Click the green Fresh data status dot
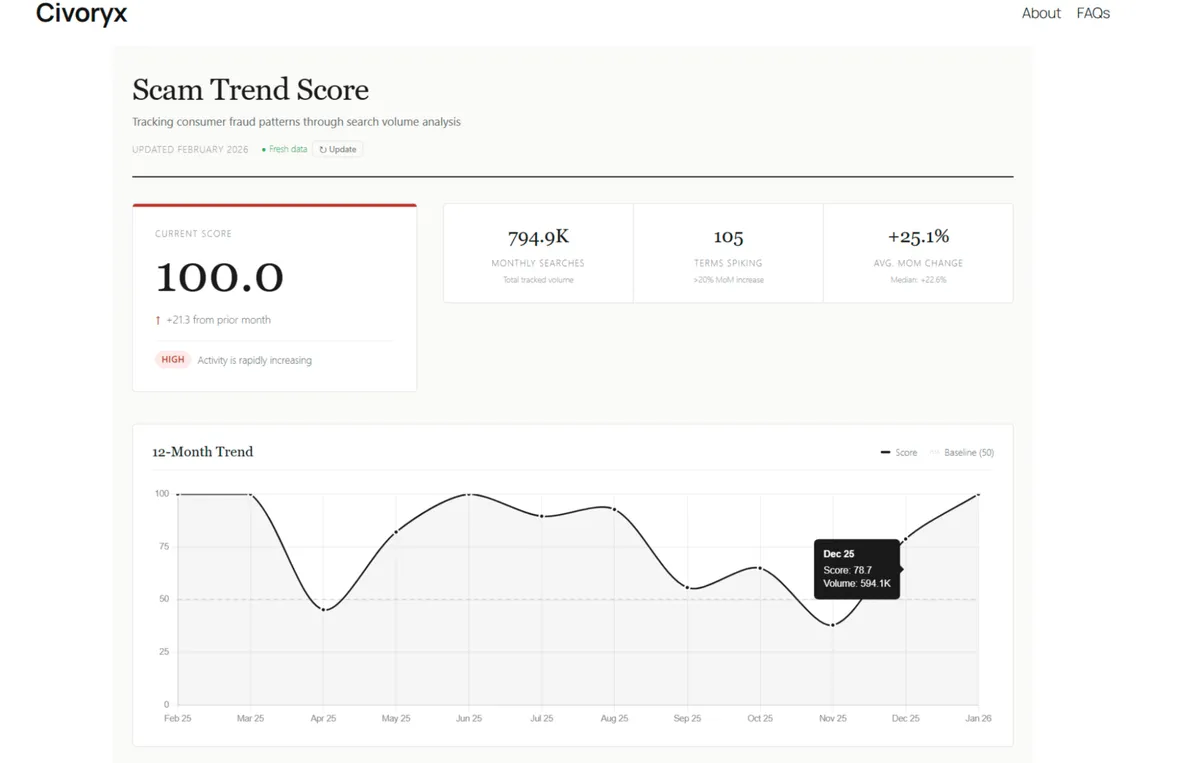Image resolution: width=1200 pixels, height=763 pixels. 266,148
